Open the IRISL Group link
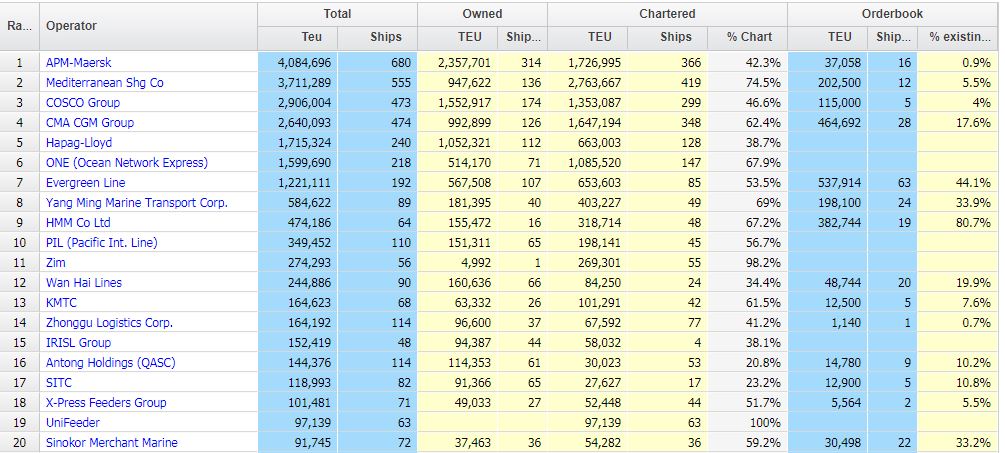Image resolution: width=1005 pixels, height=453 pixels. (x=78, y=343)
